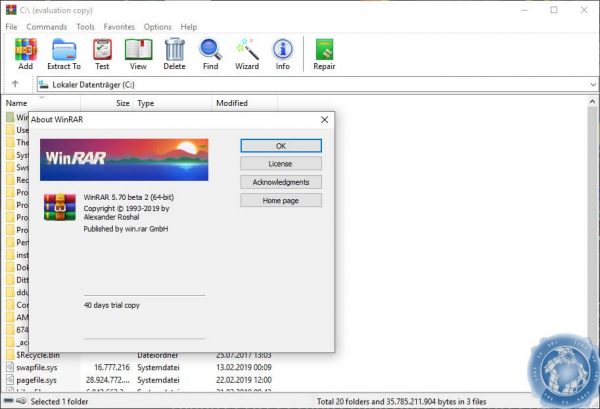Image resolution: width=600 pixels, height=409 pixels.
Task: Click the Repair archive icon
Action: point(324,50)
